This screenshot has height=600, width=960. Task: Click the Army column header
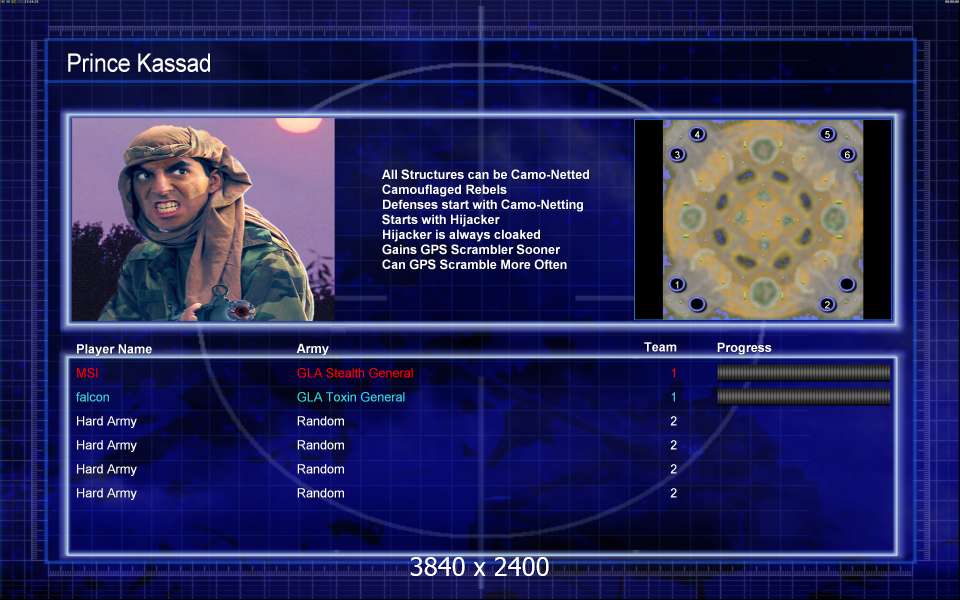coord(313,348)
